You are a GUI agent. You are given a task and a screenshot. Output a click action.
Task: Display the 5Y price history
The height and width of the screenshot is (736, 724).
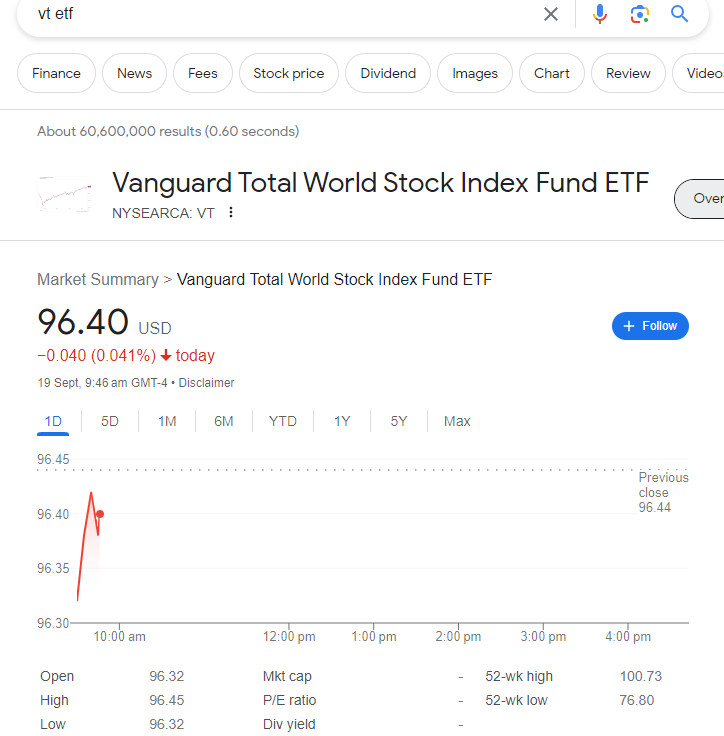click(x=399, y=421)
